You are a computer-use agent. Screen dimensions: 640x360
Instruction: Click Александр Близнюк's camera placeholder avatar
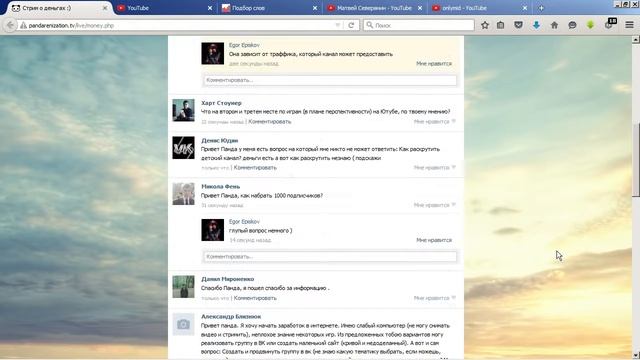coord(183,324)
